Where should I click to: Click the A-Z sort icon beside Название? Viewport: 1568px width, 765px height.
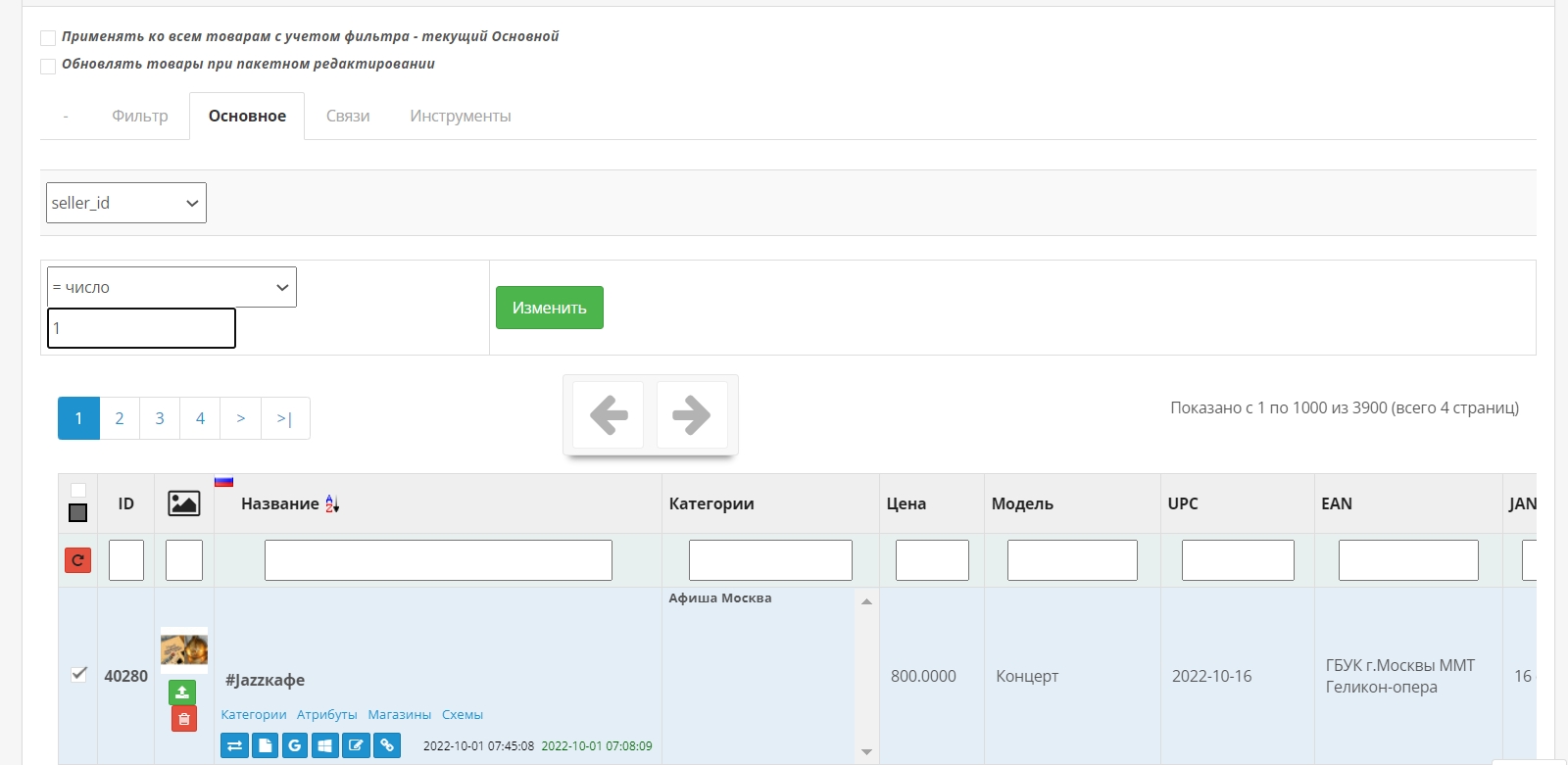(332, 503)
